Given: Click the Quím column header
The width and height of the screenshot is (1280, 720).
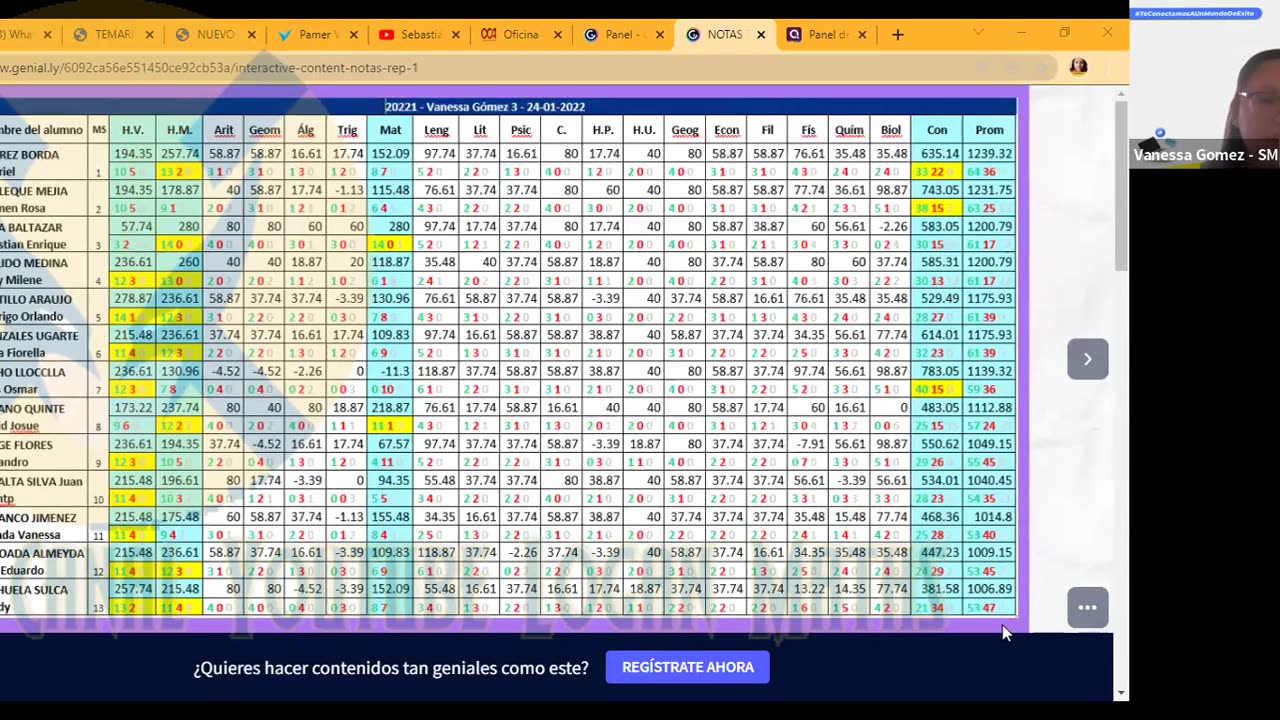Looking at the screenshot, I should (x=849, y=130).
